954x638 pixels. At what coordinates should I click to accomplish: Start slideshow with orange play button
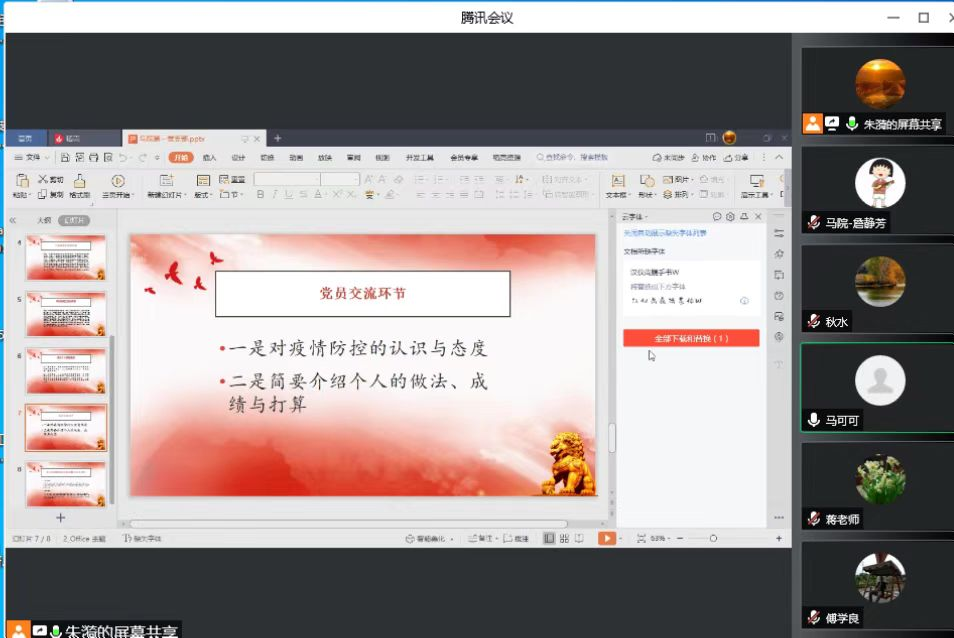coord(606,538)
